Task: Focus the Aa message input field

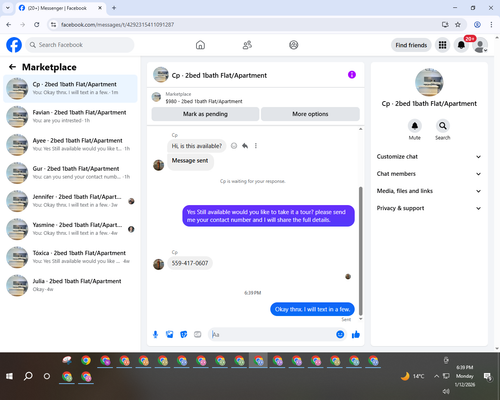Action: pyautogui.click(x=272, y=334)
